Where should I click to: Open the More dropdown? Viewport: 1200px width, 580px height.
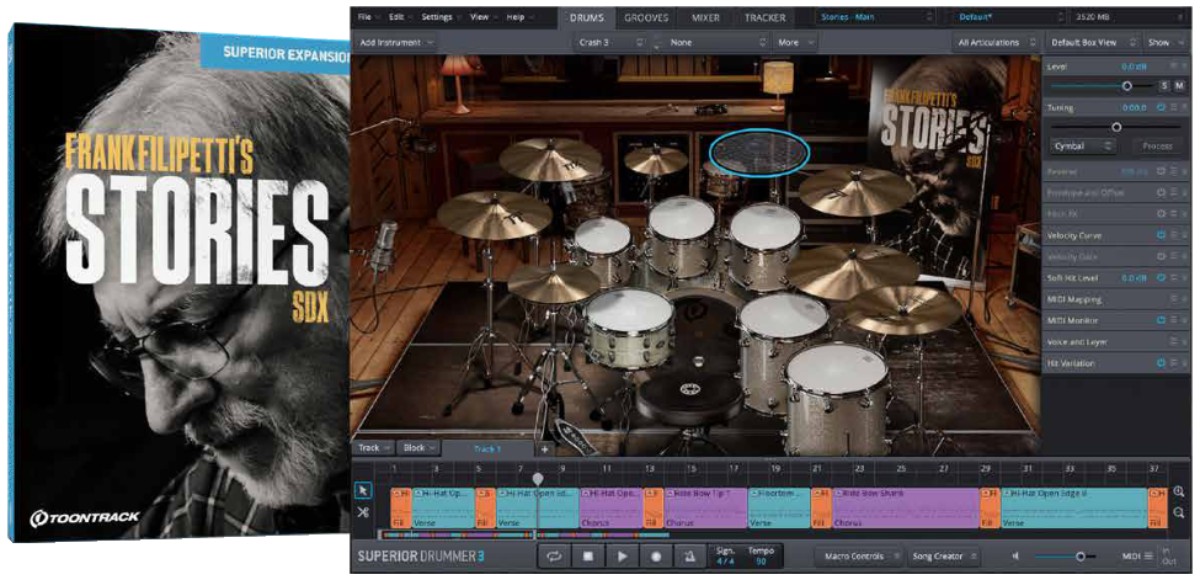click(795, 43)
